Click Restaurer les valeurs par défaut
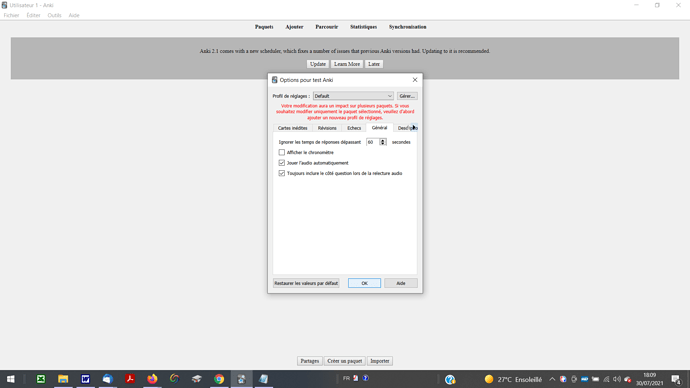 [x=306, y=283]
